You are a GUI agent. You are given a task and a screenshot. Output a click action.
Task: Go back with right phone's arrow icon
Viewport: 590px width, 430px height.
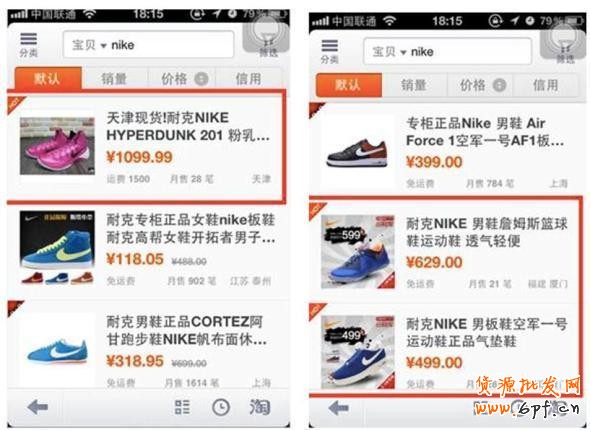[338, 408]
